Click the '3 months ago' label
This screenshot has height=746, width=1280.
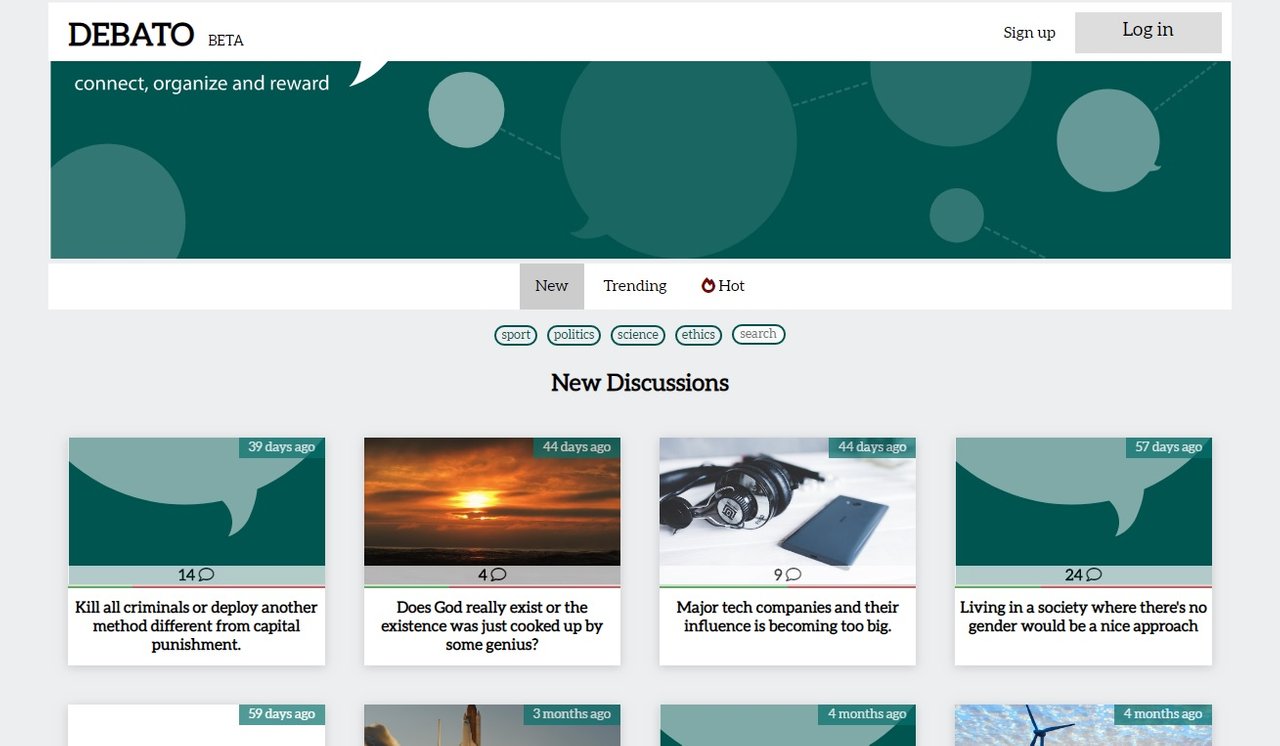(572, 714)
